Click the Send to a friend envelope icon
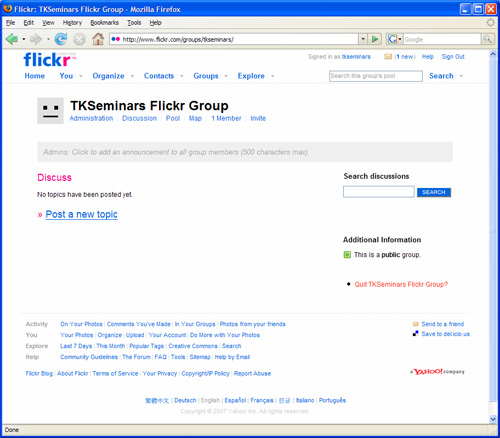This screenshot has width=500, height=438. pos(415,324)
